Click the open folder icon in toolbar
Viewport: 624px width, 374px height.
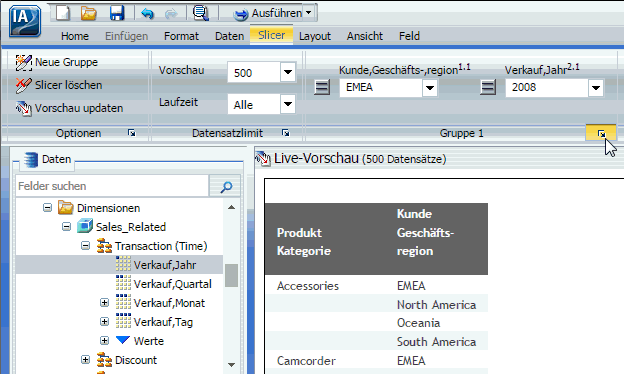tap(88, 13)
